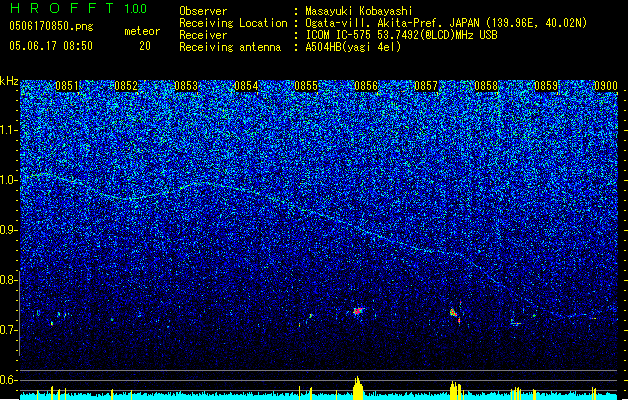Click the 0859 time marker
Screen dimensions: 629x400
pos(546,86)
